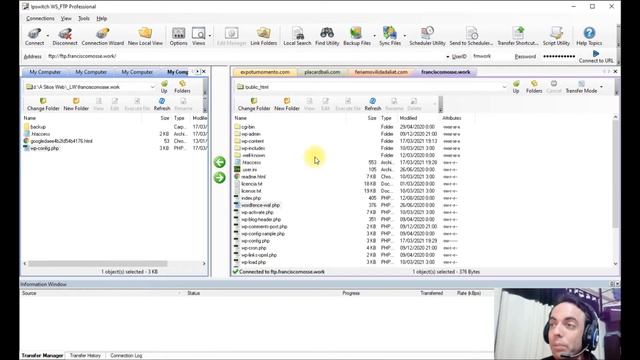Screen dimensions: 640x360
Task: Open Local Search tool
Action: click(x=297, y=36)
